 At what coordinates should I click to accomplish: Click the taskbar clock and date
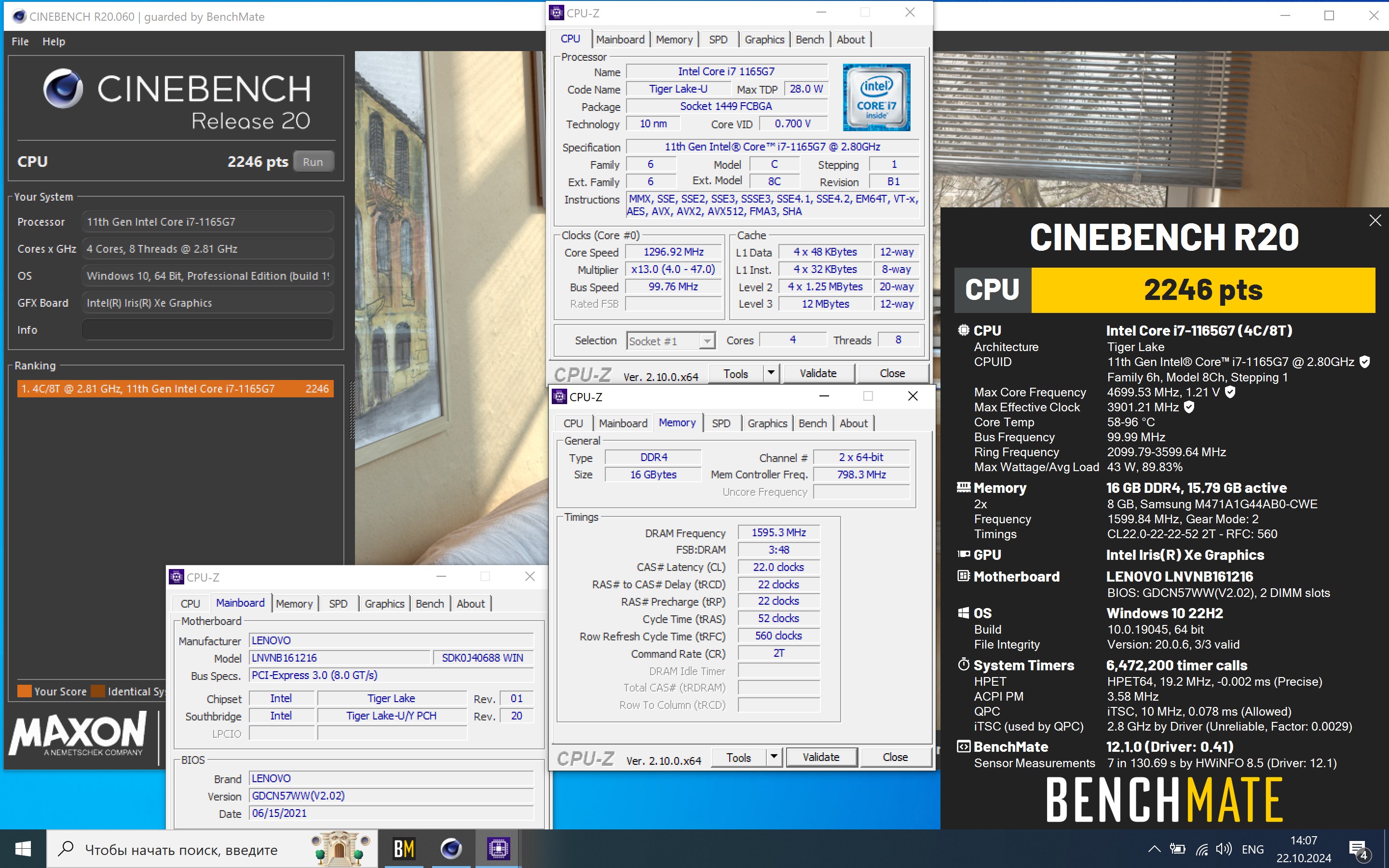[1304, 849]
